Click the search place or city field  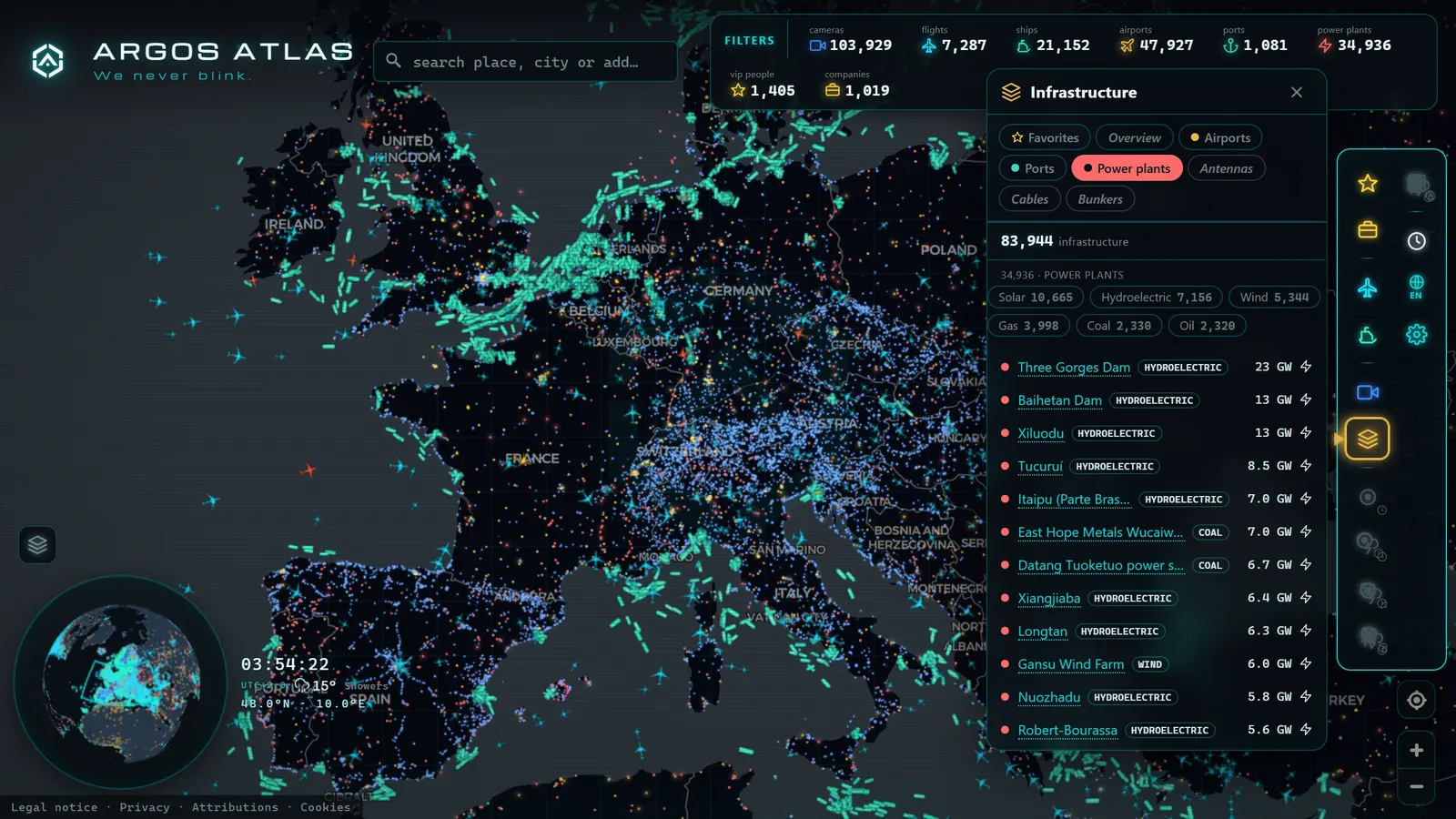pyautogui.click(x=525, y=61)
